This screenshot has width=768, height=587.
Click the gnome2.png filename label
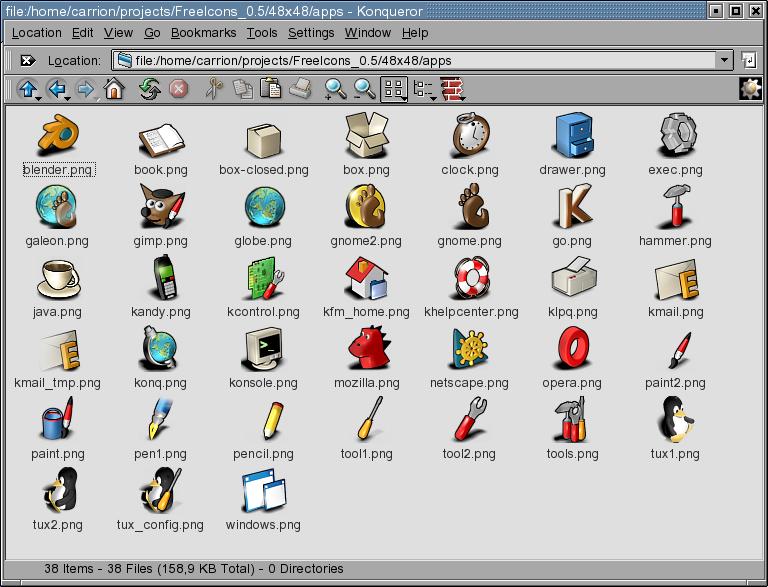coord(366,241)
